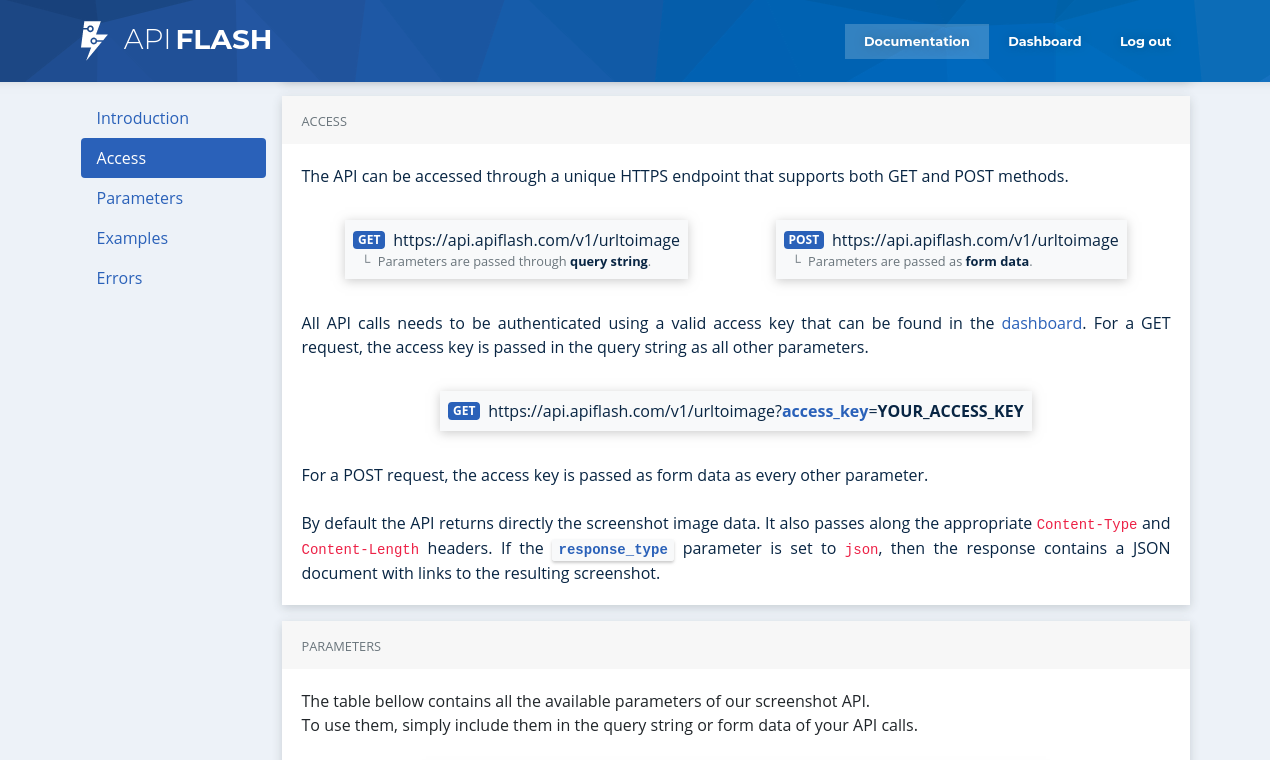Viewport: 1270px width, 760px height.
Task: Click the GET badge on access_key example
Action: pyautogui.click(x=464, y=411)
